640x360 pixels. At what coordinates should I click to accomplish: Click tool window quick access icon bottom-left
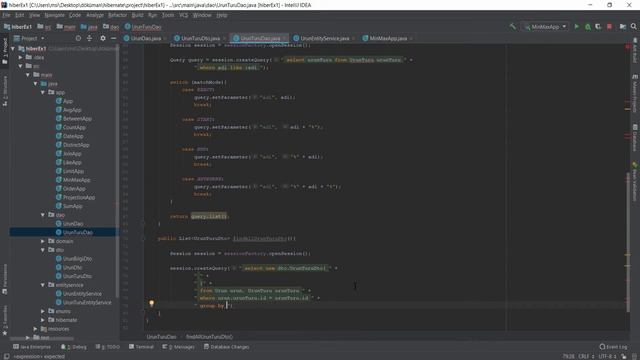6,356
